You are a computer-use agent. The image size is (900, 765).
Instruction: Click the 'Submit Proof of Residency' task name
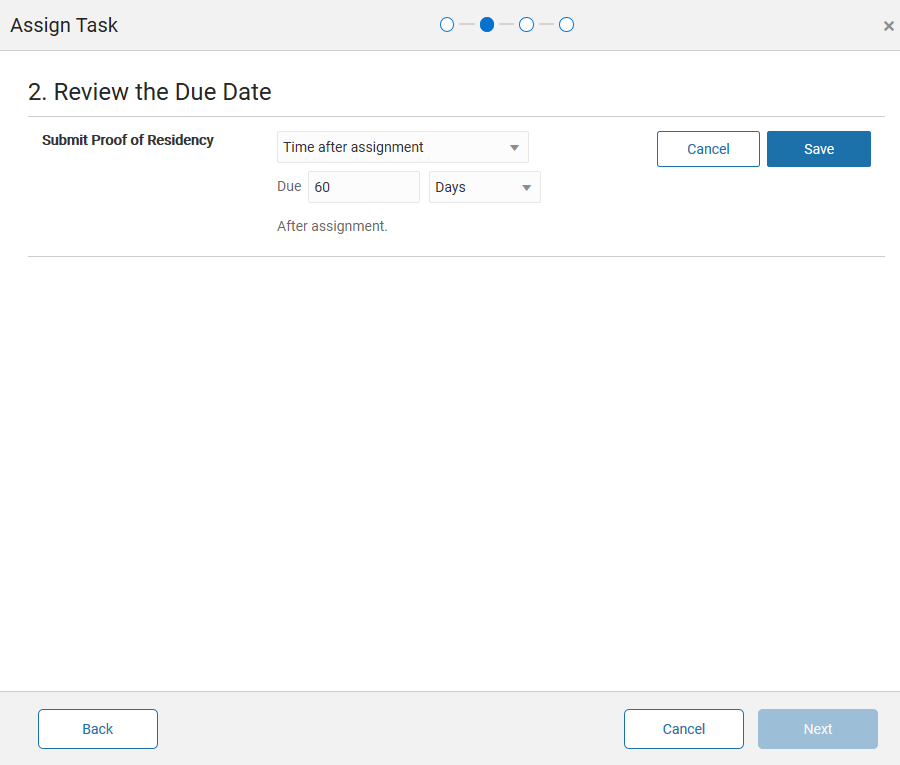coord(128,140)
